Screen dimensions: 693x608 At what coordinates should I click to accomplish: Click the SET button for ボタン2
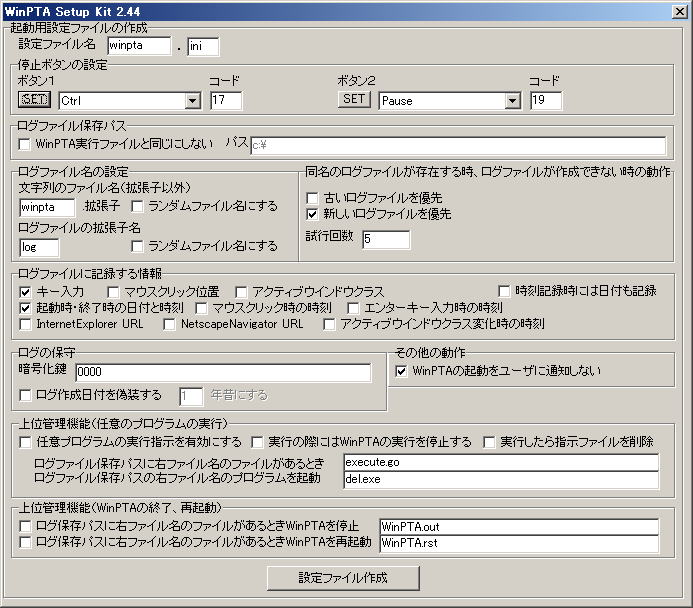354,100
